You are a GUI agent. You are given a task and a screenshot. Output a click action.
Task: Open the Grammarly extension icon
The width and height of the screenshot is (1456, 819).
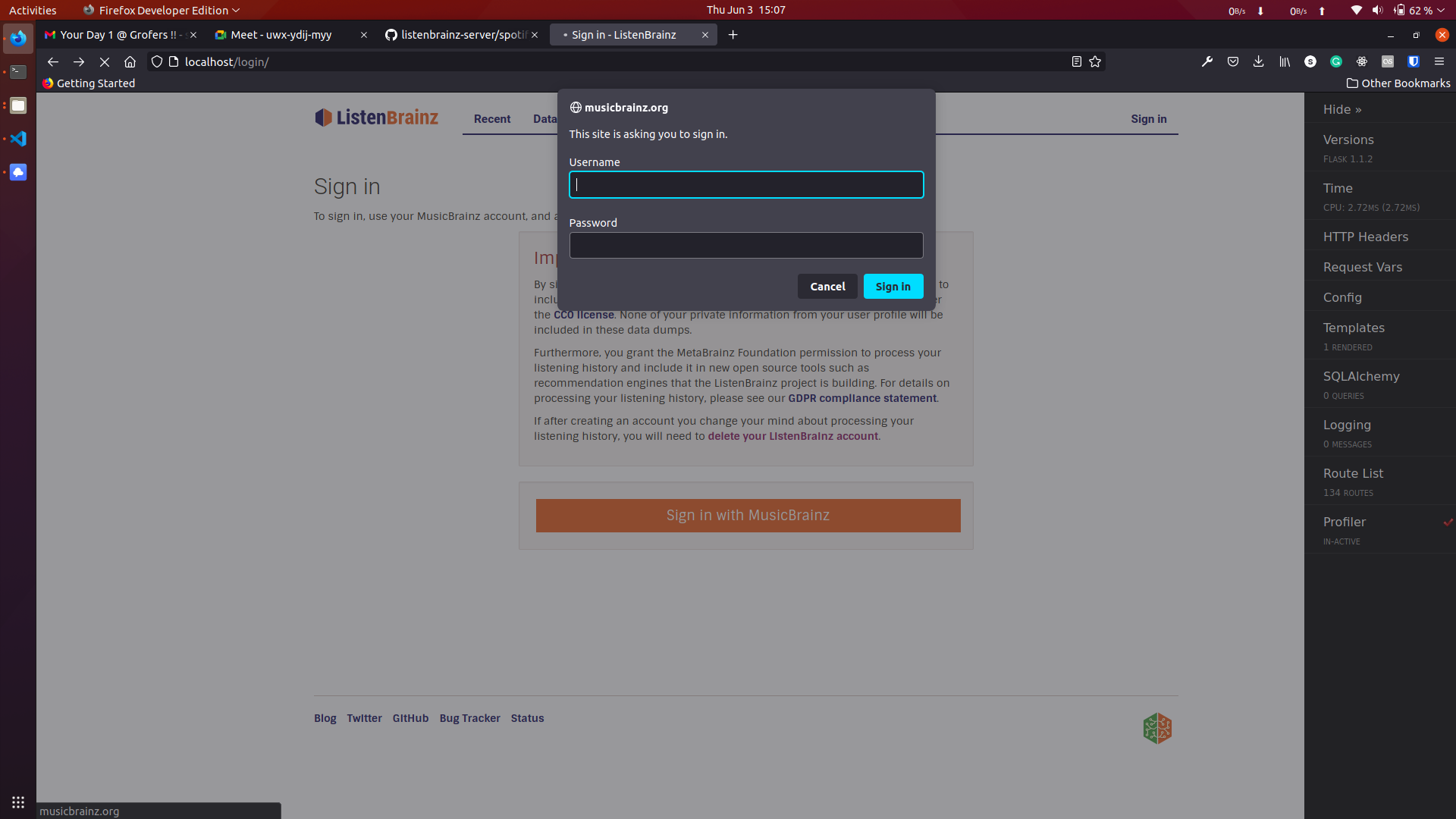click(1336, 62)
